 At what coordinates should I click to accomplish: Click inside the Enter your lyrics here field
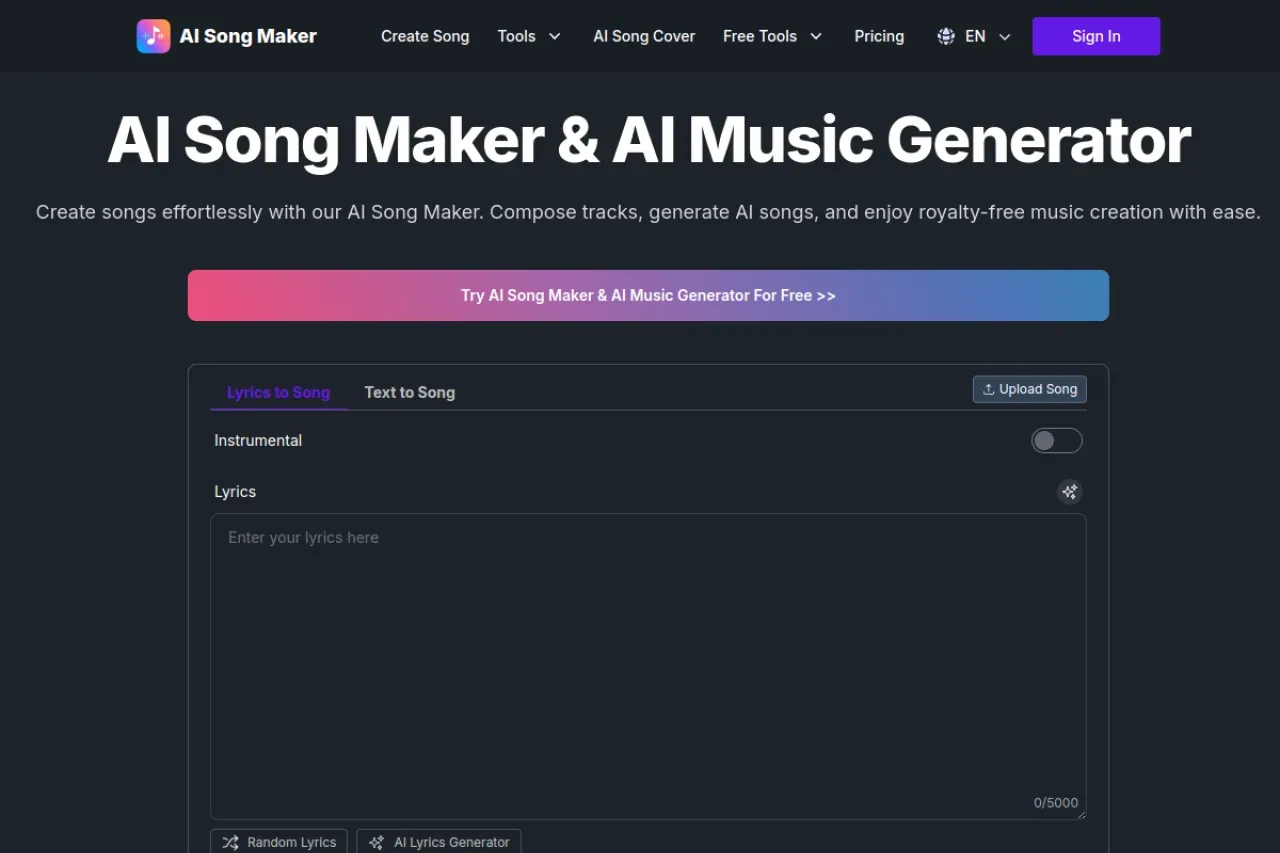(x=648, y=667)
